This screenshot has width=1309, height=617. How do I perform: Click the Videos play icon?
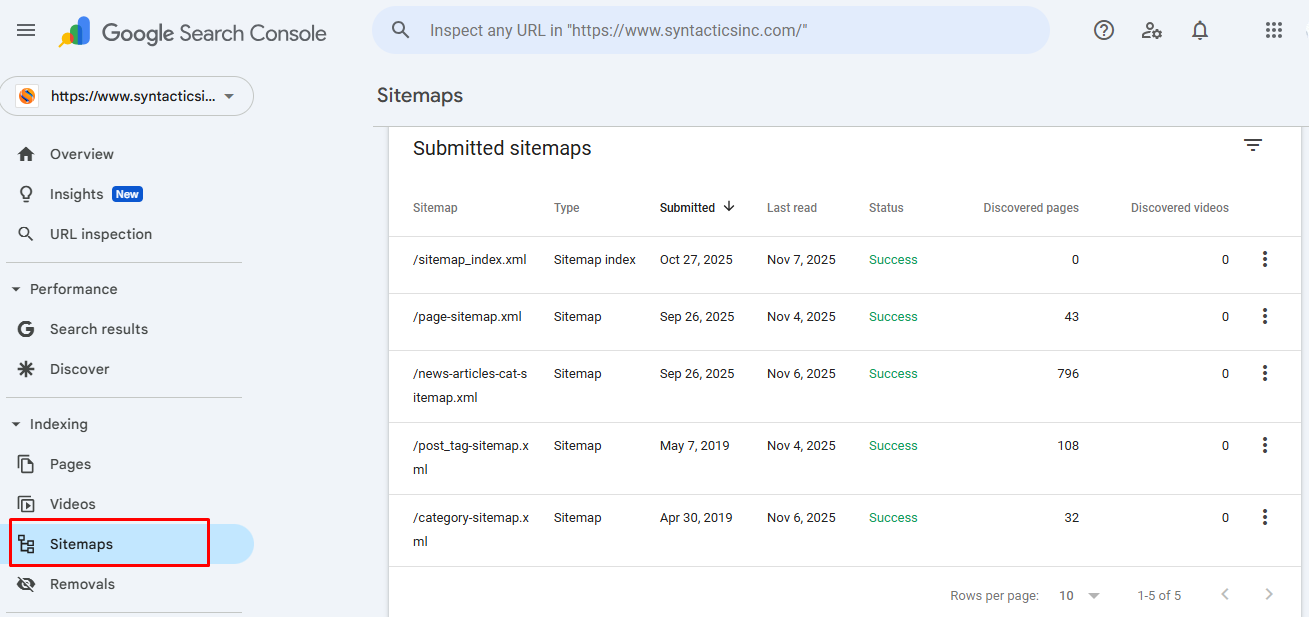click(x=26, y=504)
